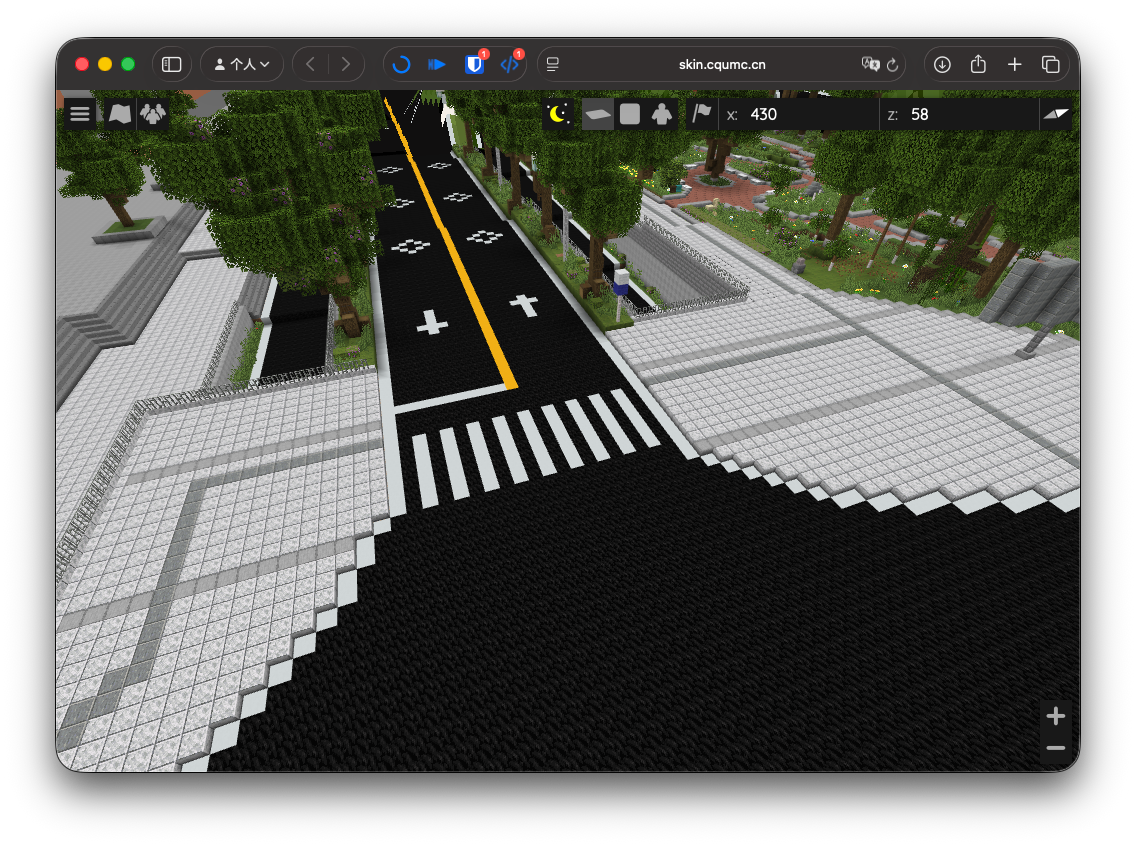
Task: Click the blue circular loading extension icon
Action: [x=401, y=64]
